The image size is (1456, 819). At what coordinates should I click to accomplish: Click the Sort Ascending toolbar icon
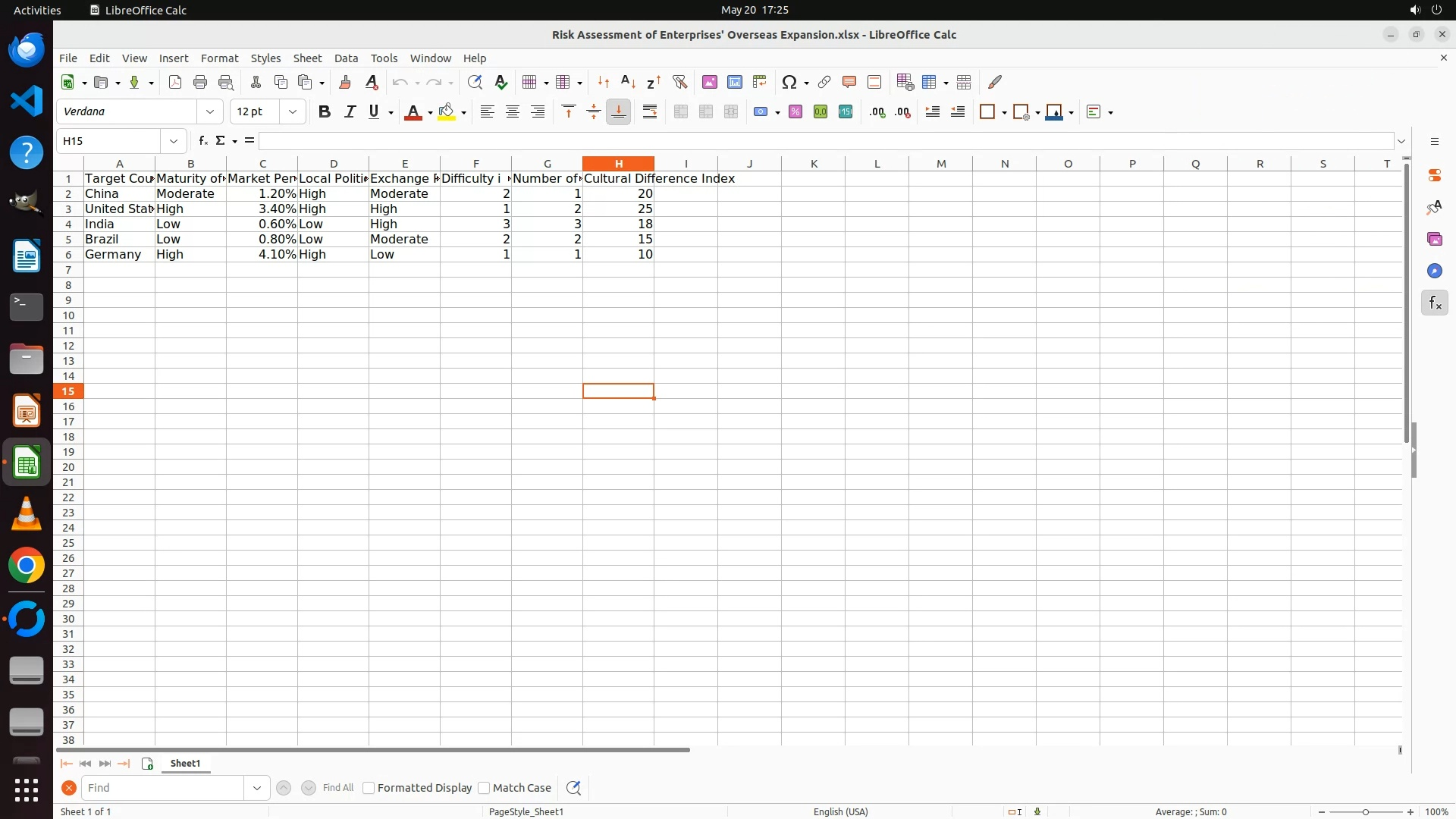628,82
